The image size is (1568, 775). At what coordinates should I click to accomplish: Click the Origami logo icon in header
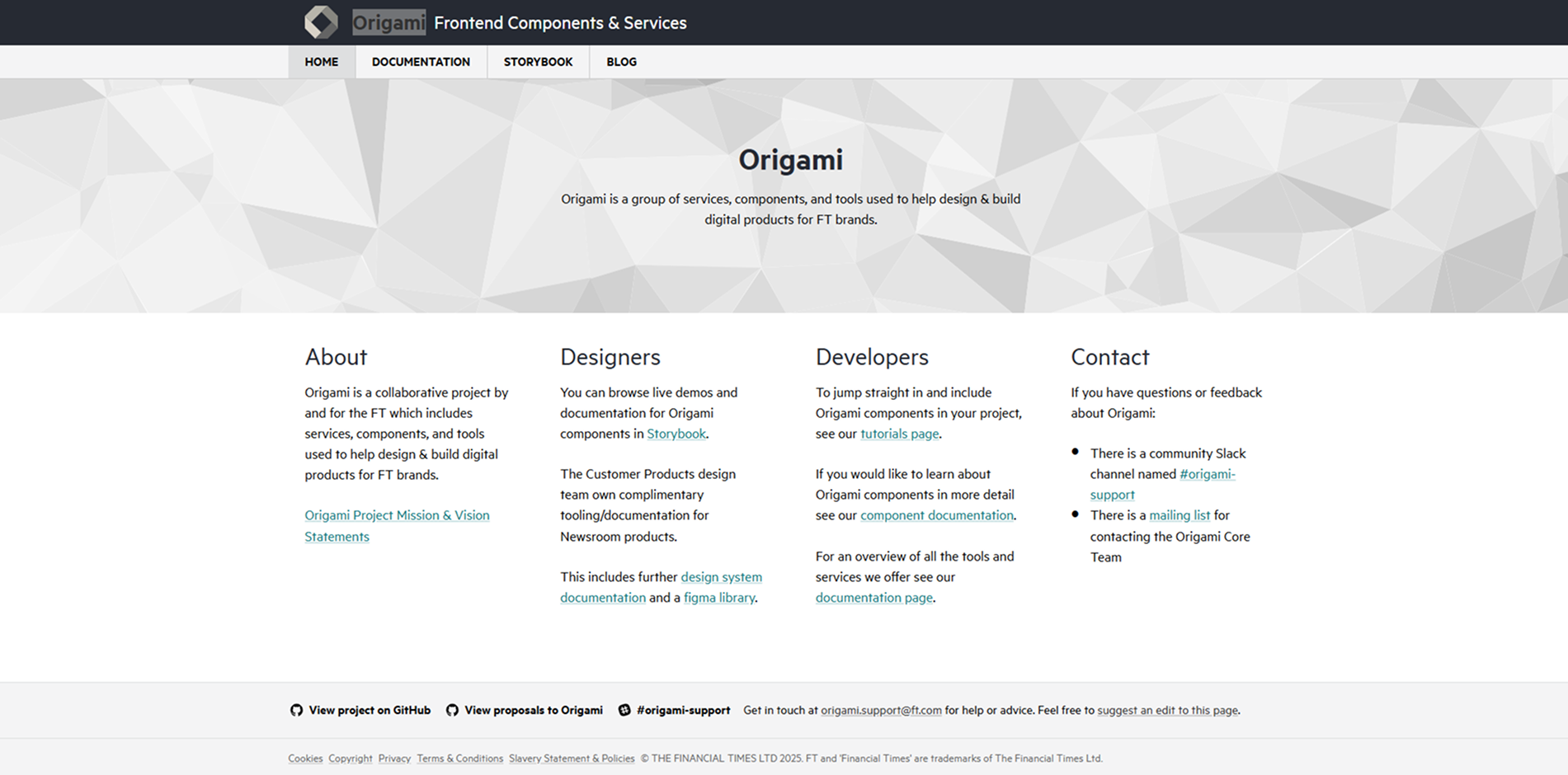[321, 22]
